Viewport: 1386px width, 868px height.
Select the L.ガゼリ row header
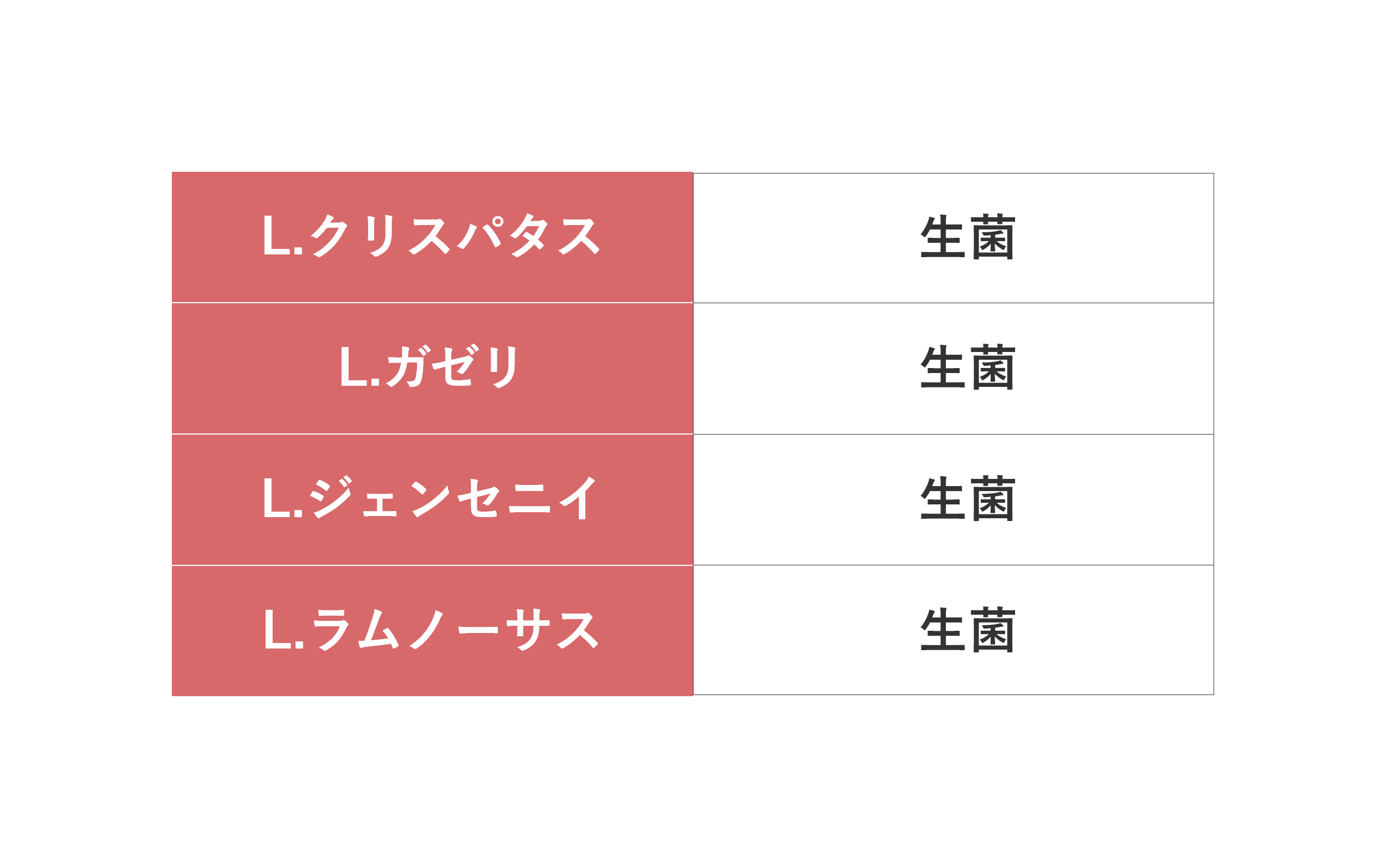[432, 368]
